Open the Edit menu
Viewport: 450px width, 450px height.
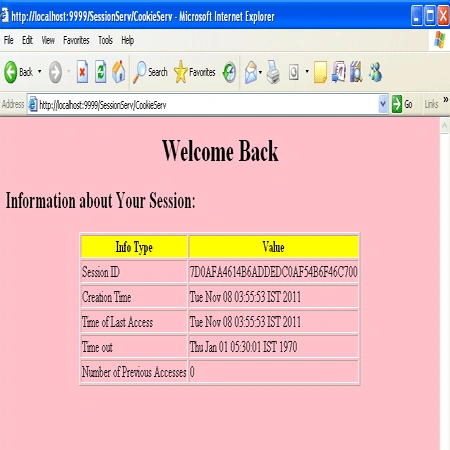point(27,40)
